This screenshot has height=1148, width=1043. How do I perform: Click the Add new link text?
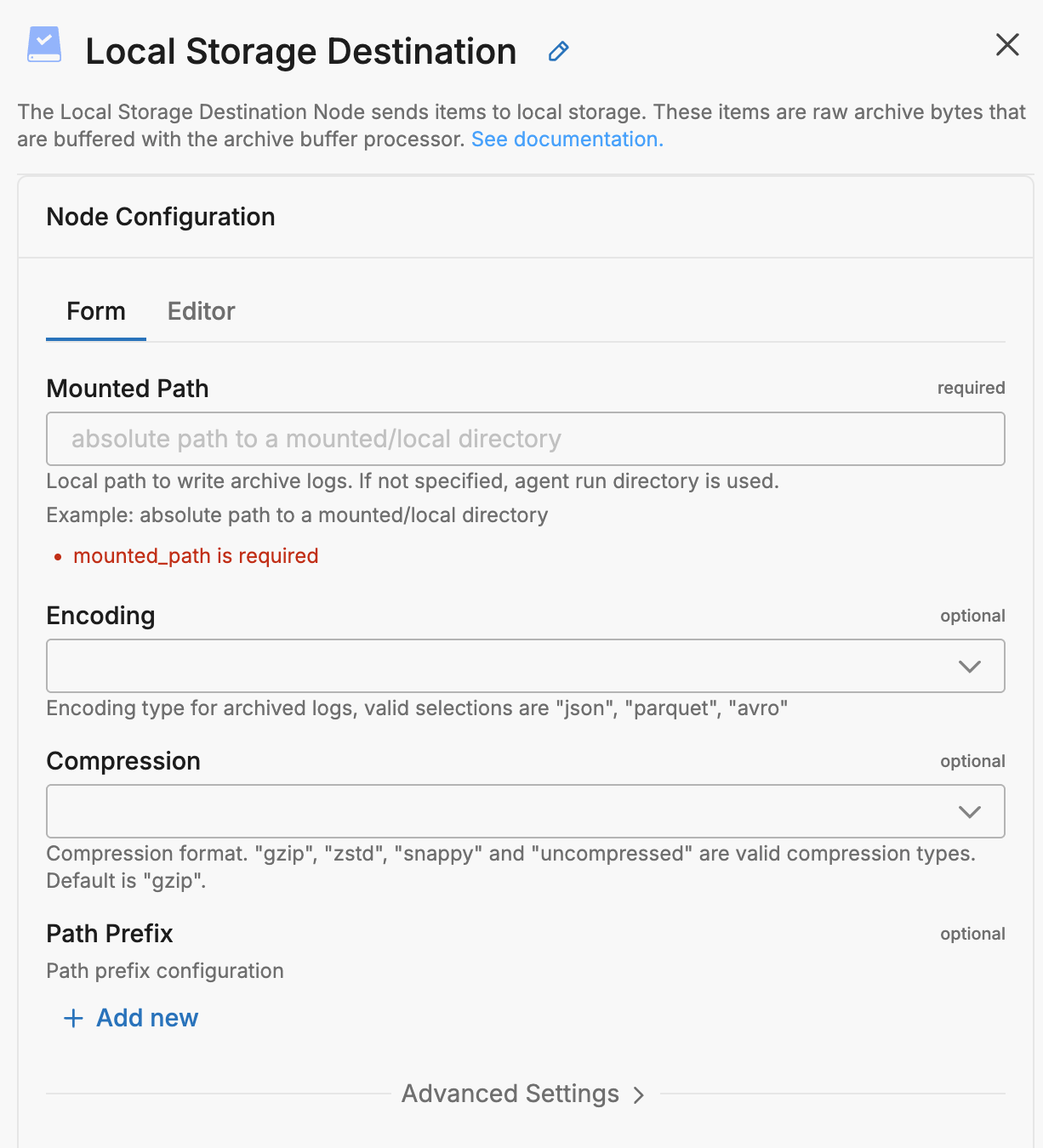pyautogui.click(x=147, y=1018)
